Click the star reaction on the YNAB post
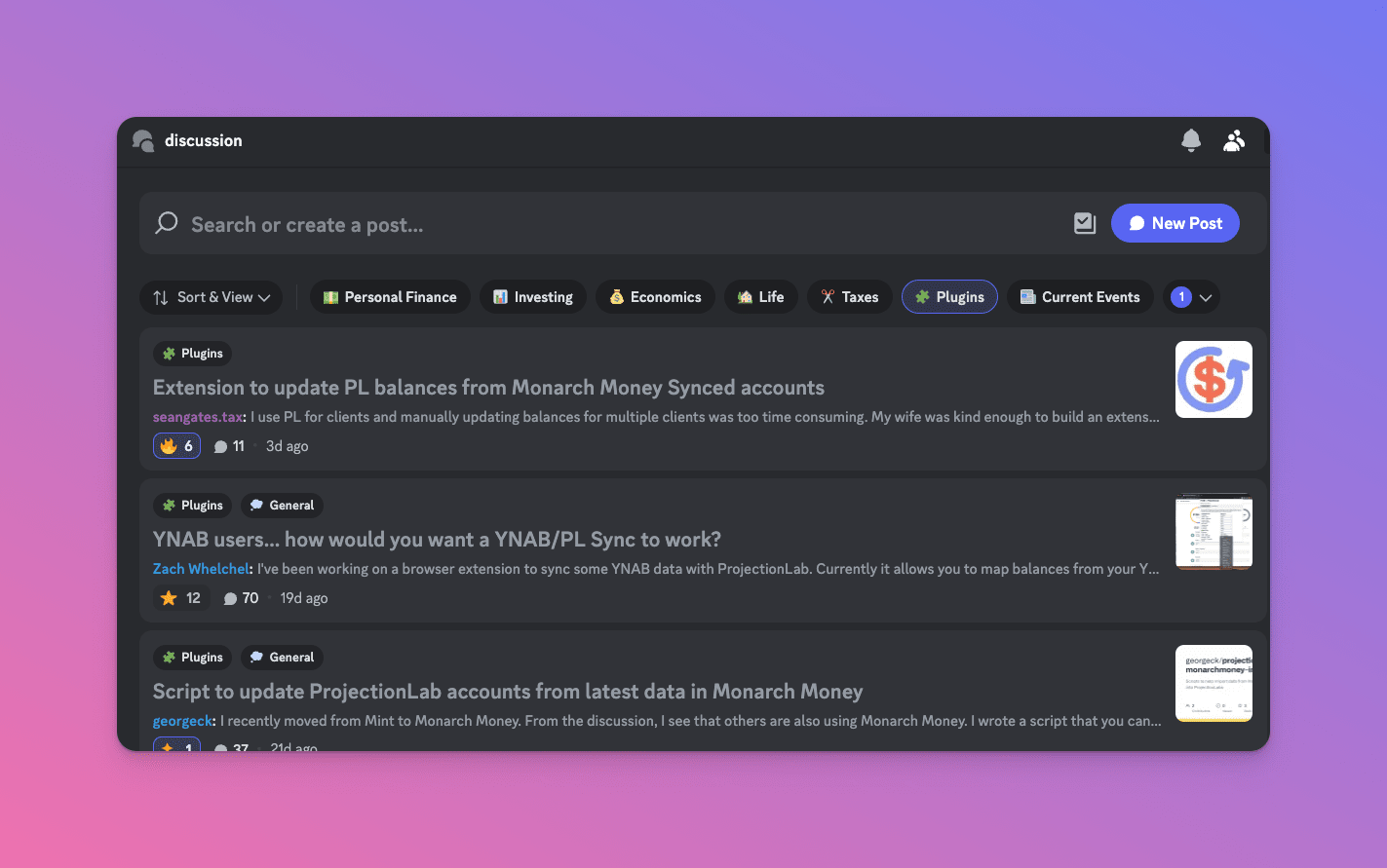The height and width of the screenshot is (868, 1387). click(x=181, y=597)
